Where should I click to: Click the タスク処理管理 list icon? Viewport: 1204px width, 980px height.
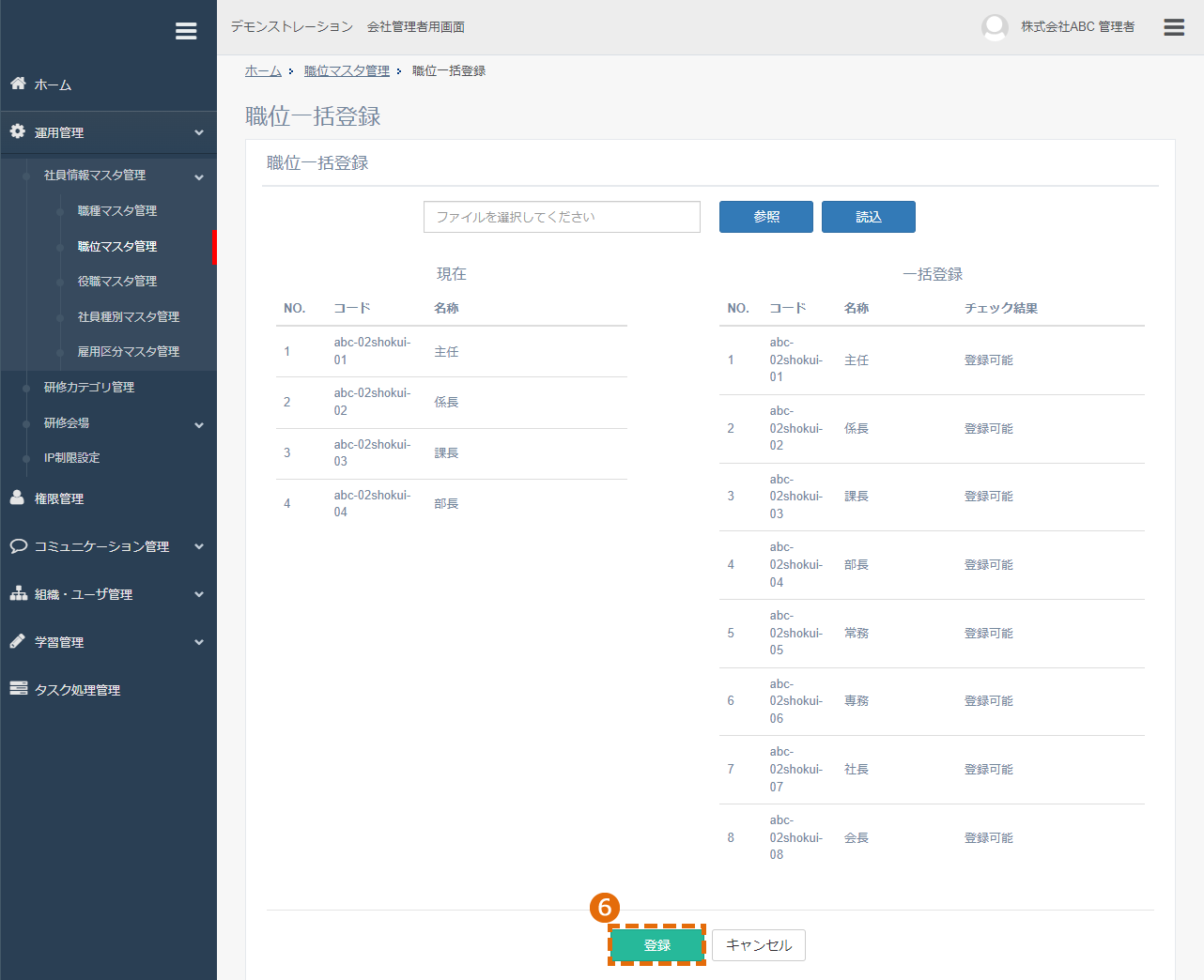[x=18, y=689]
